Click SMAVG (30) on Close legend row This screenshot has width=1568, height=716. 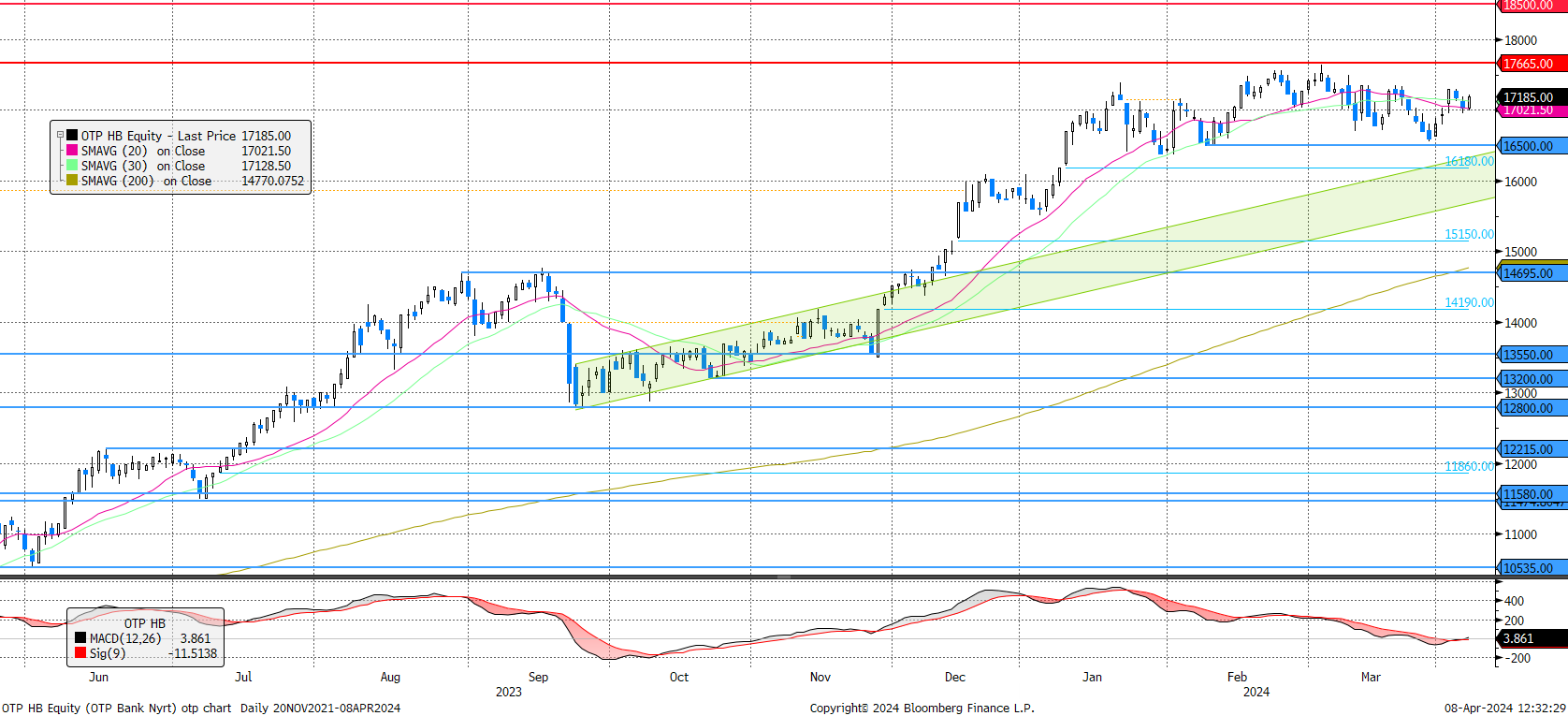(x=179, y=166)
